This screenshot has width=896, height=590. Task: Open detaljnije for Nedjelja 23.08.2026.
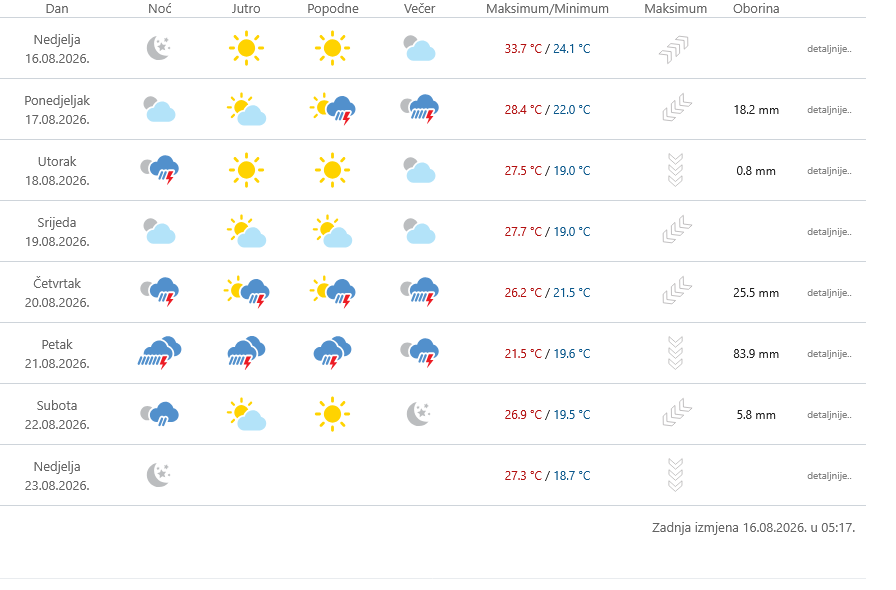click(829, 476)
